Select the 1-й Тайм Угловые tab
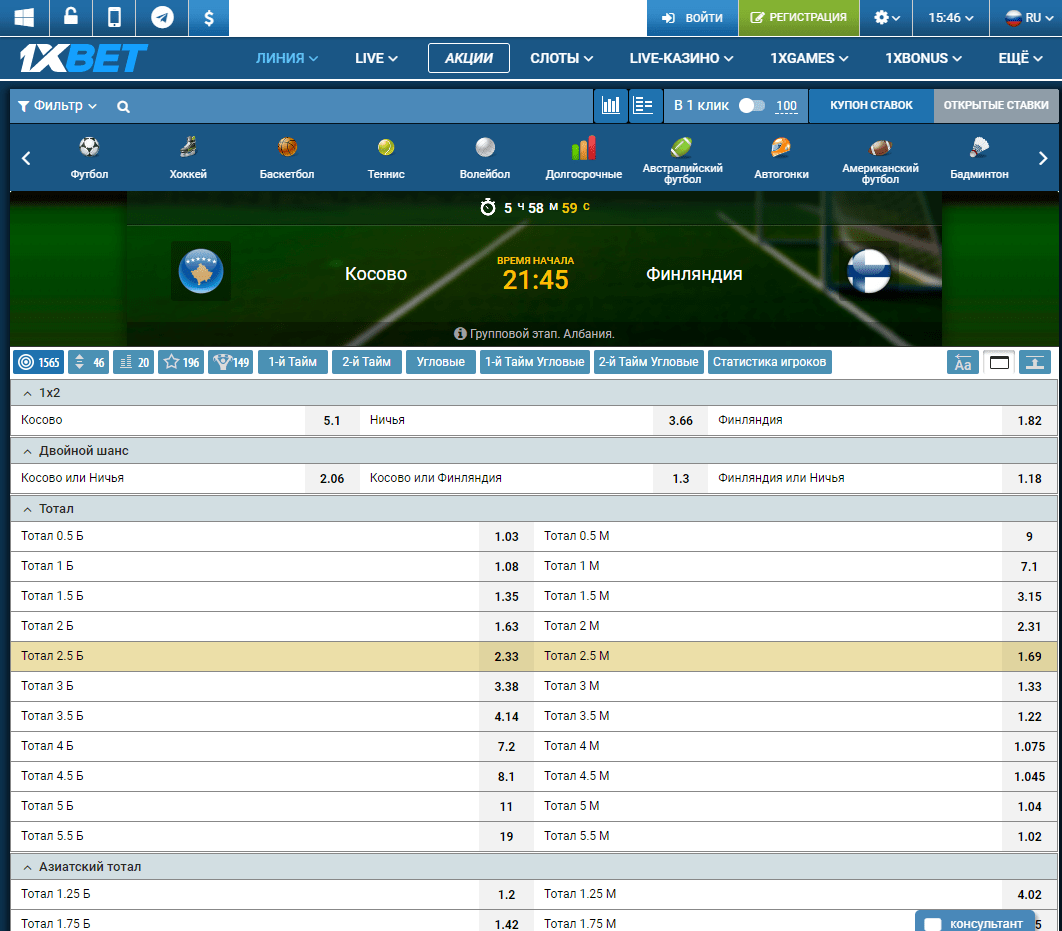The width and height of the screenshot is (1062, 931). pyautogui.click(x=535, y=362)
